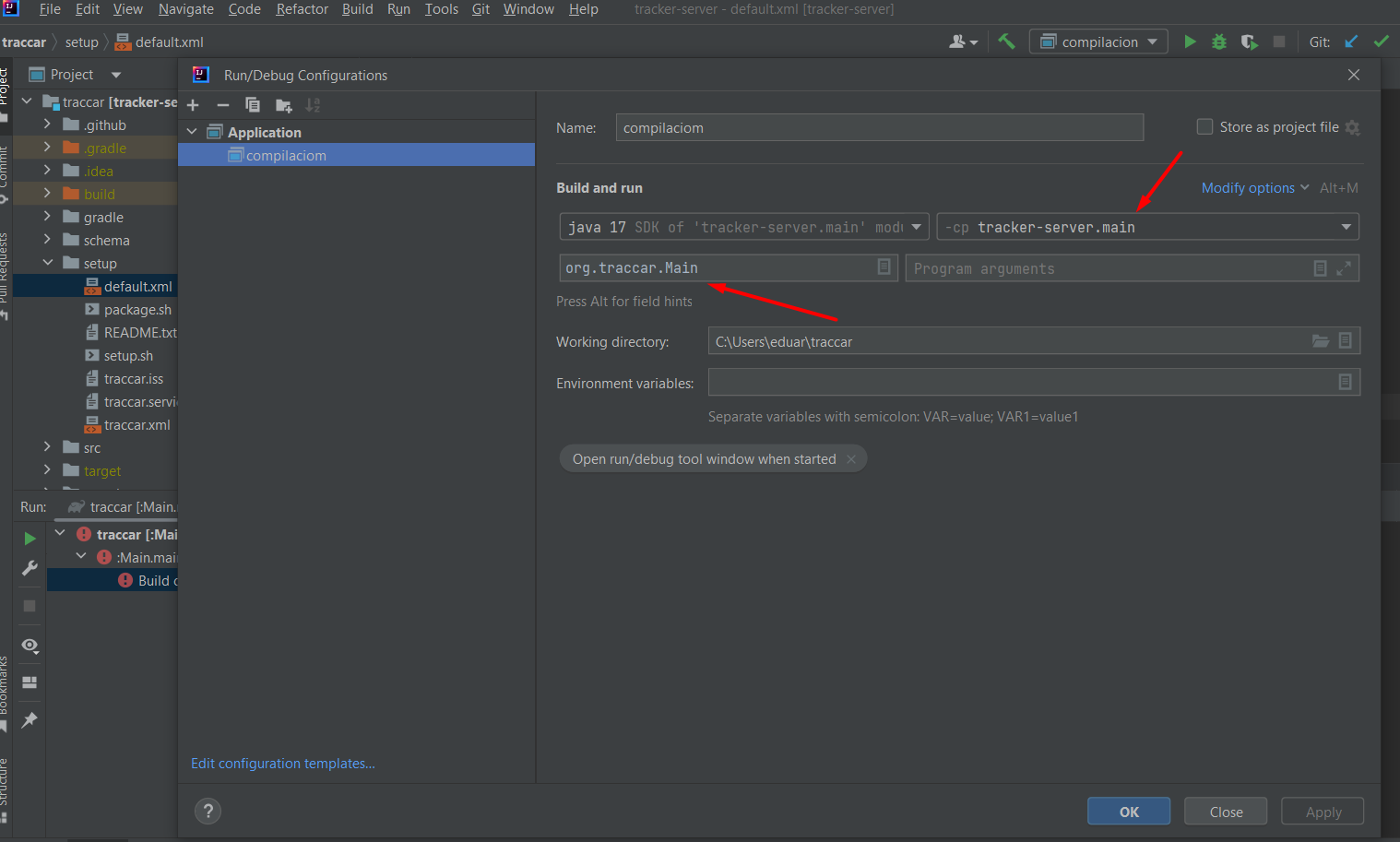Run compilacion with green play icon
Viewport: 1400px width, 842px height.
click(x=1190, y=42)
